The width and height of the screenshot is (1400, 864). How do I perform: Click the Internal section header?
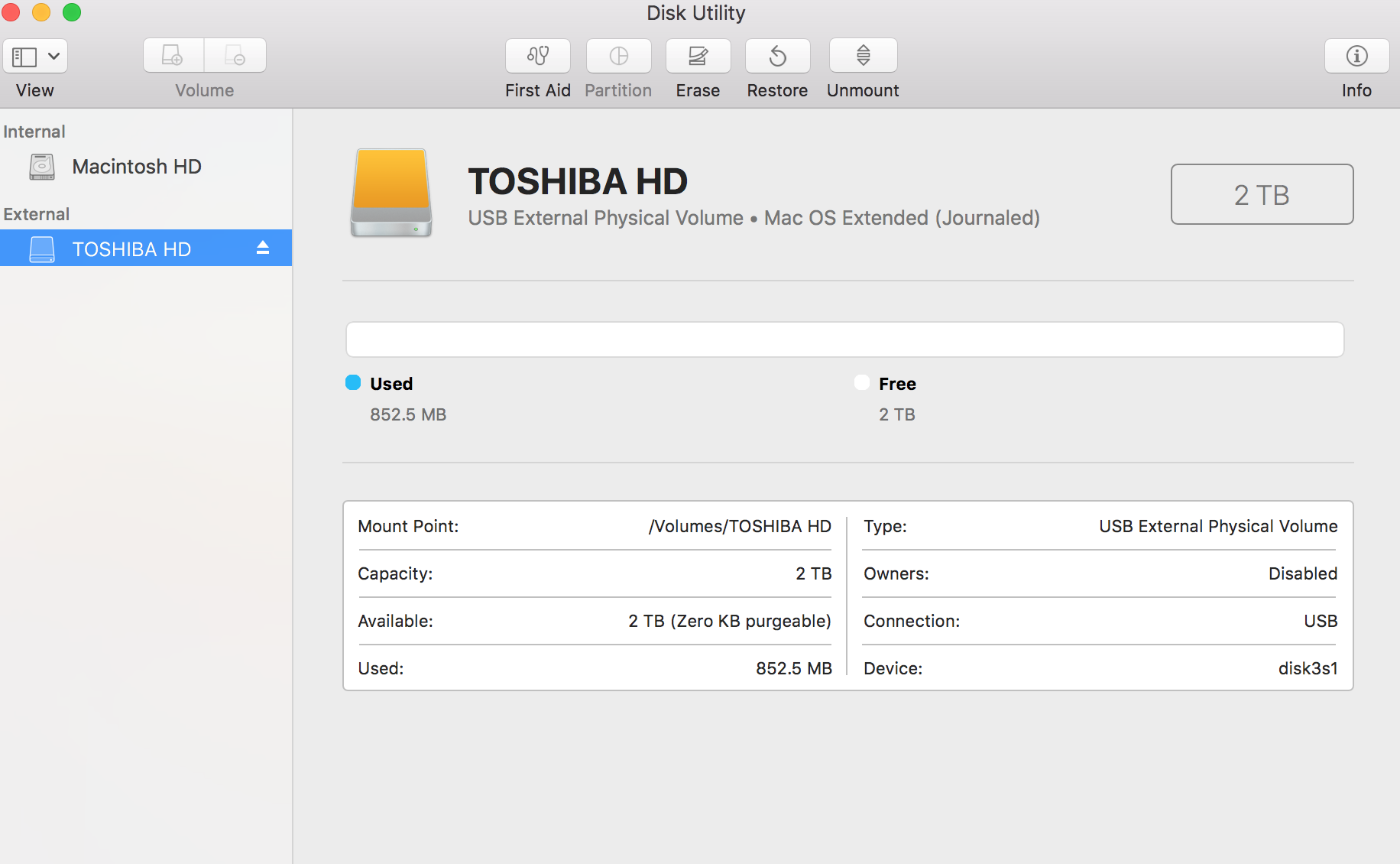34,132
